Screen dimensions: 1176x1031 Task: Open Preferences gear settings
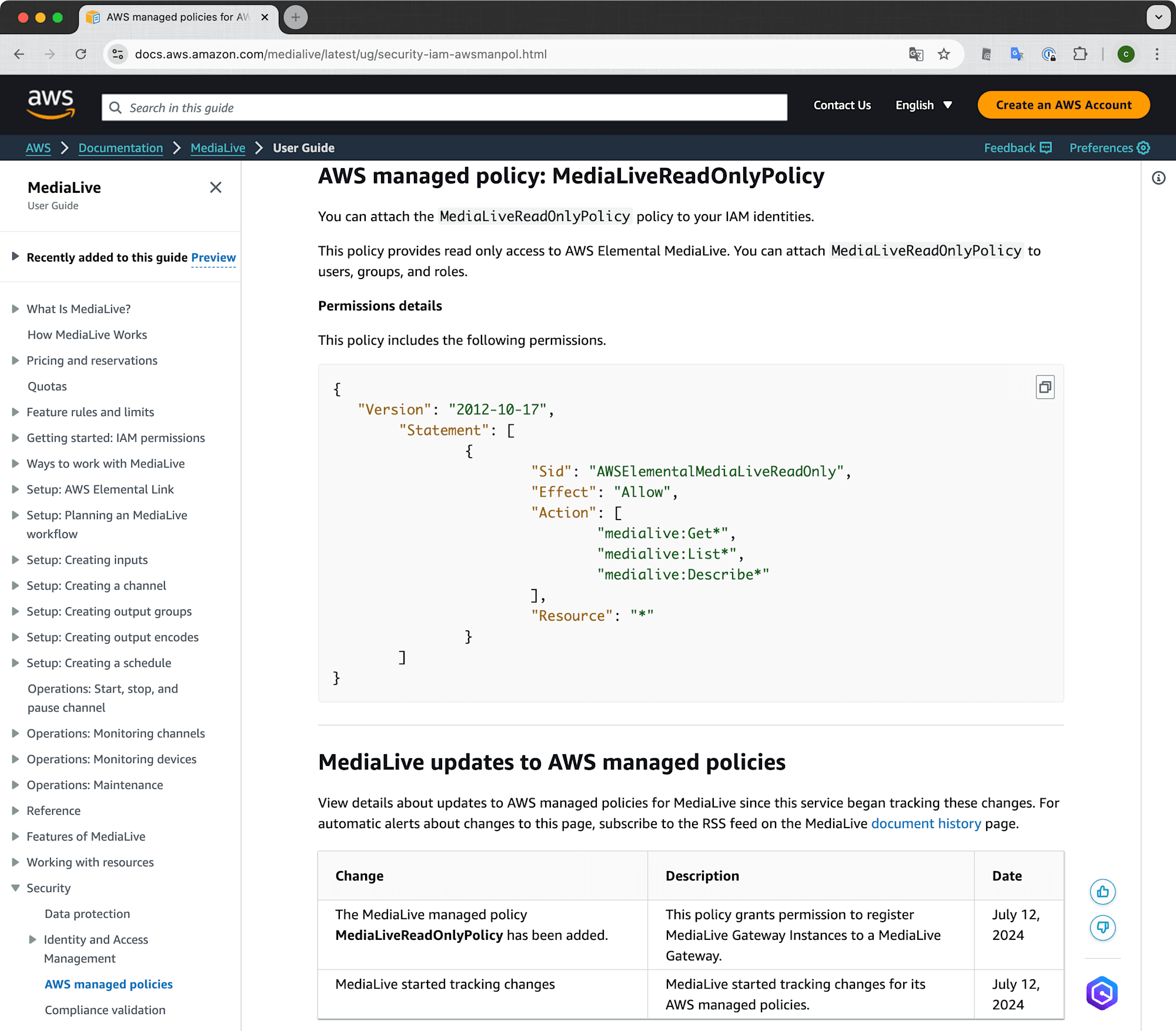coord(1110,148)
